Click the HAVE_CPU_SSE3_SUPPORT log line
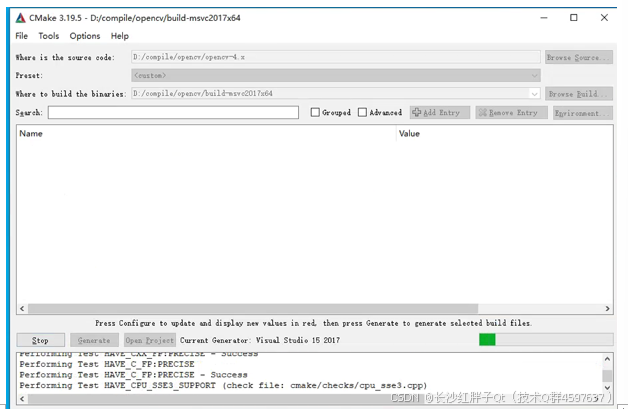Image resolution: width=628 pixels, height=409 pixels. click(x=223, y=385)
